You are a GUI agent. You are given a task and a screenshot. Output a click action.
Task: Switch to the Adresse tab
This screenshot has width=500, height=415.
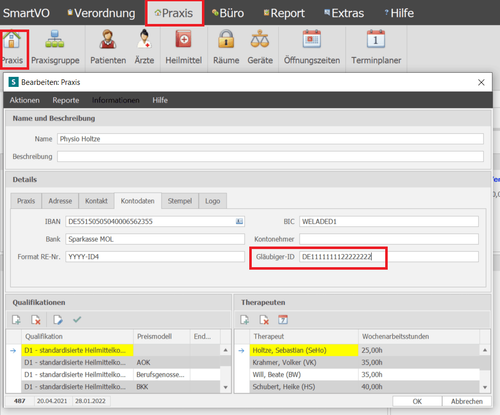pyautogui.click(x=60, y=201)
